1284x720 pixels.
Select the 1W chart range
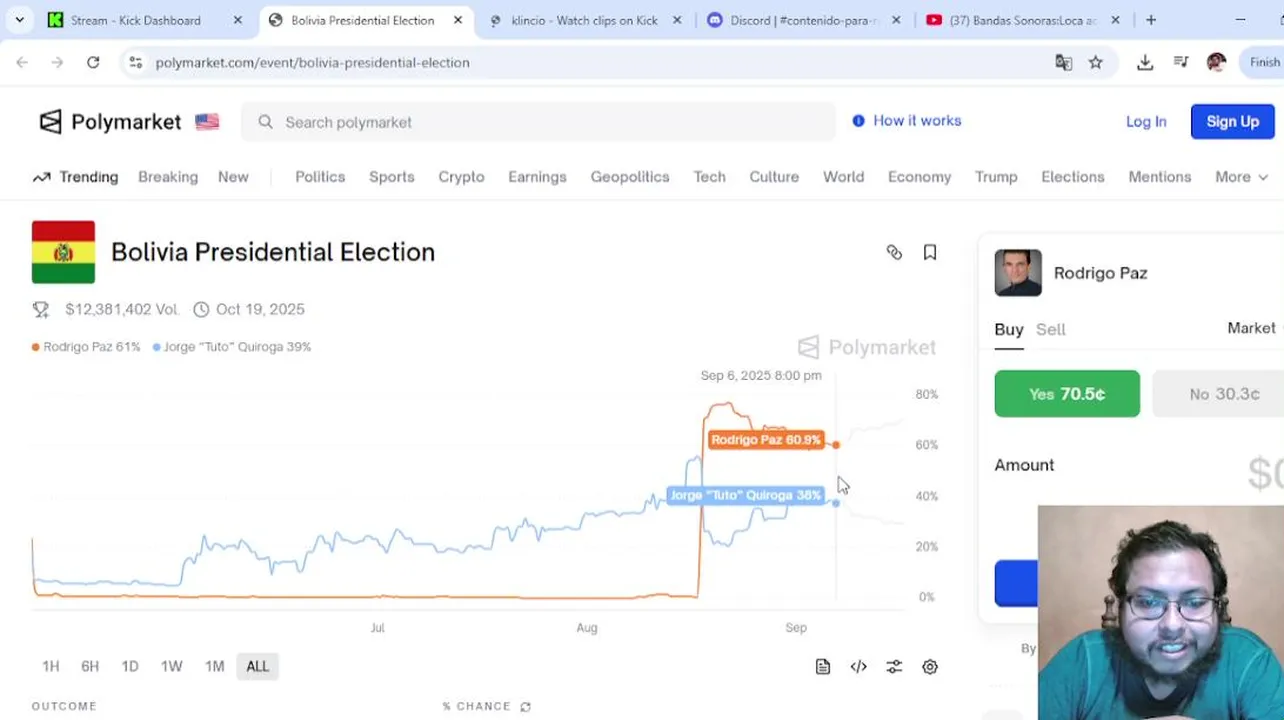click(172, 666)
